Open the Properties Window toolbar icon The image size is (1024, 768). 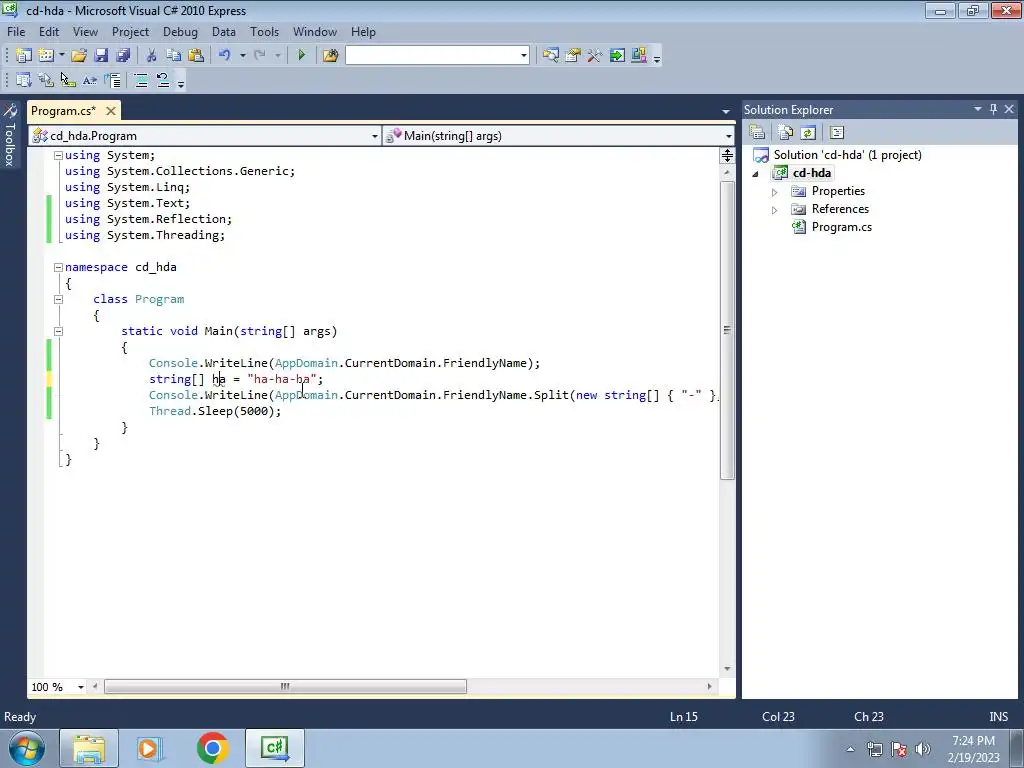click(x=573, y=56)
